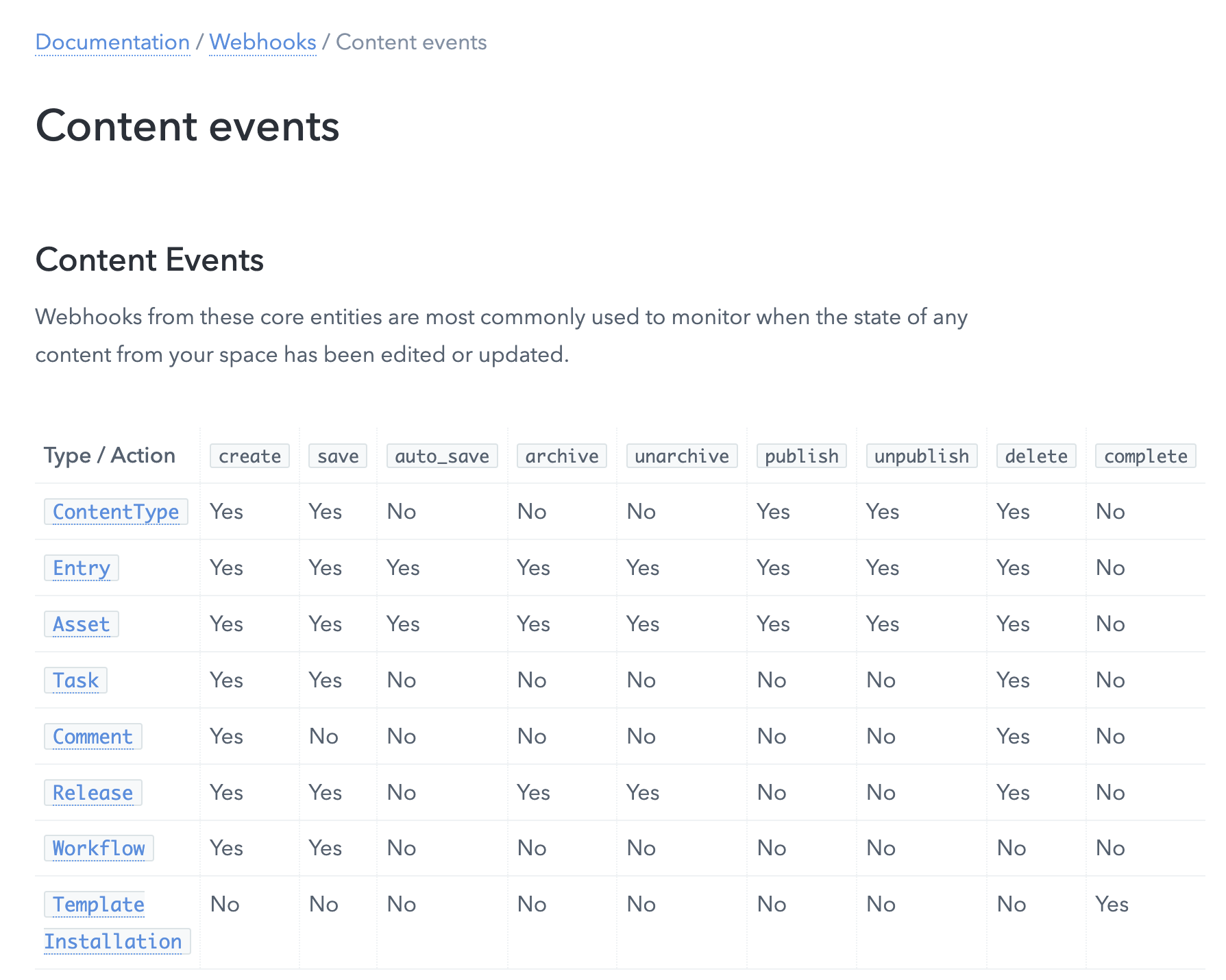This screenshot has width=1226, height=980.
Task: Follow the Task entity link
Action: click(x=76, y=681)
